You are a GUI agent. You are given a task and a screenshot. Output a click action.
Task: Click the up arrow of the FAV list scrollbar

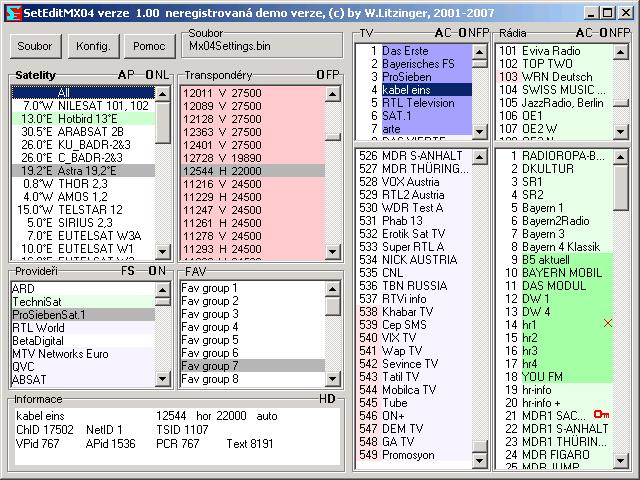(x=333, y=289)
